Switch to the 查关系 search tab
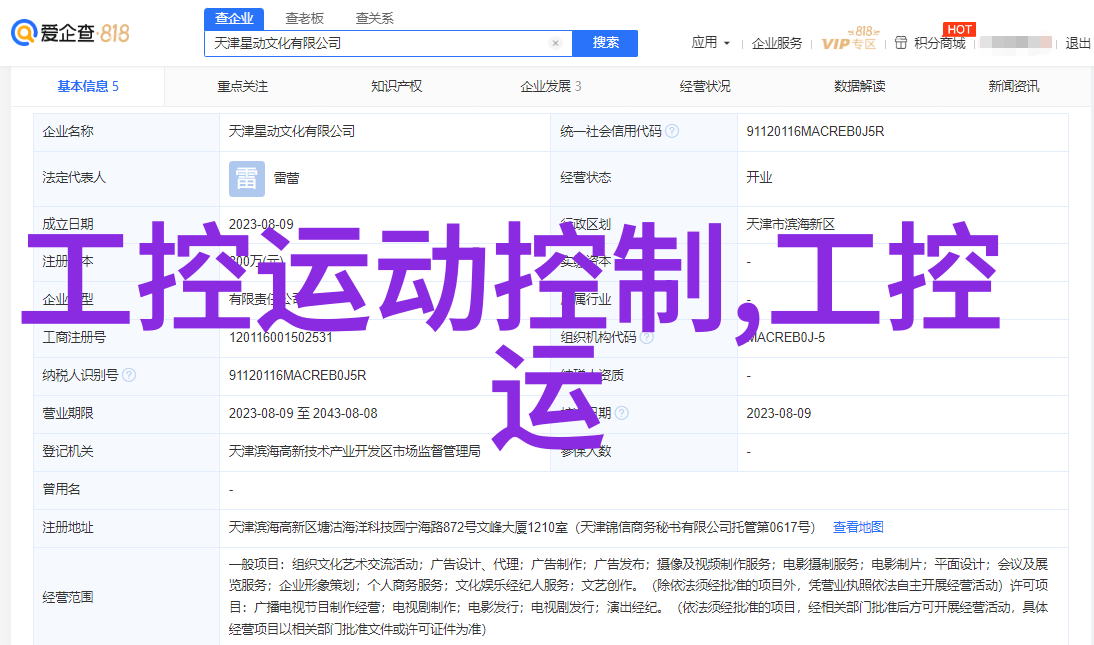 pos(375,19)
